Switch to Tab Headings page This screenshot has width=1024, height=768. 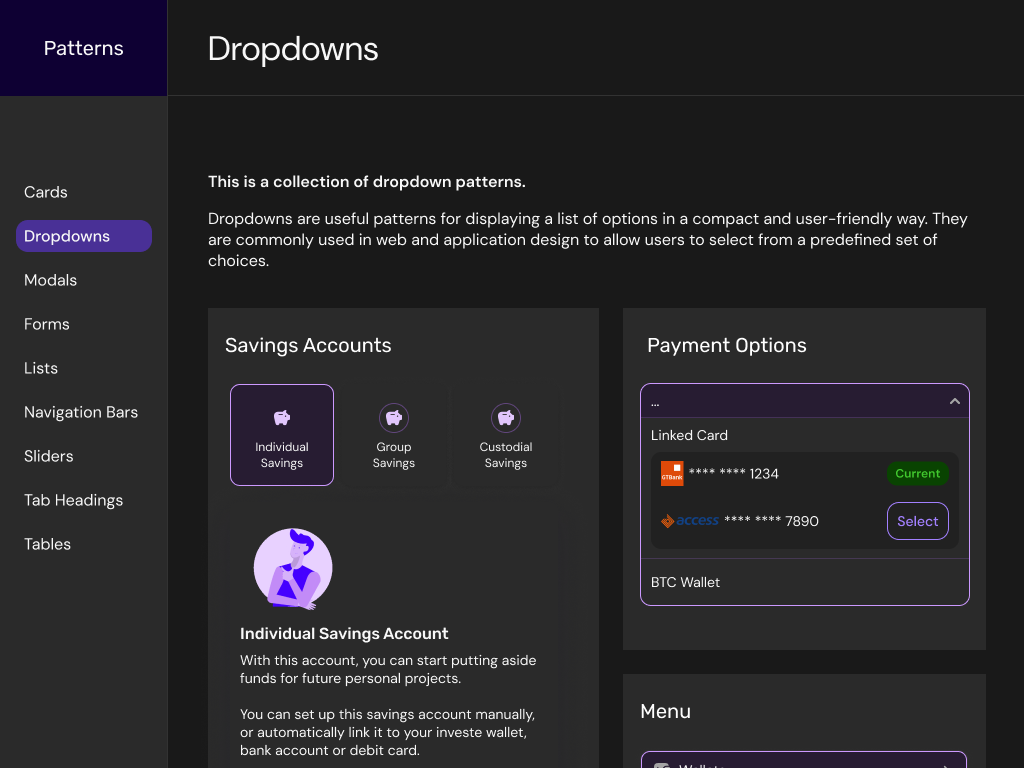pyautogui.click(x=73, y=500)
